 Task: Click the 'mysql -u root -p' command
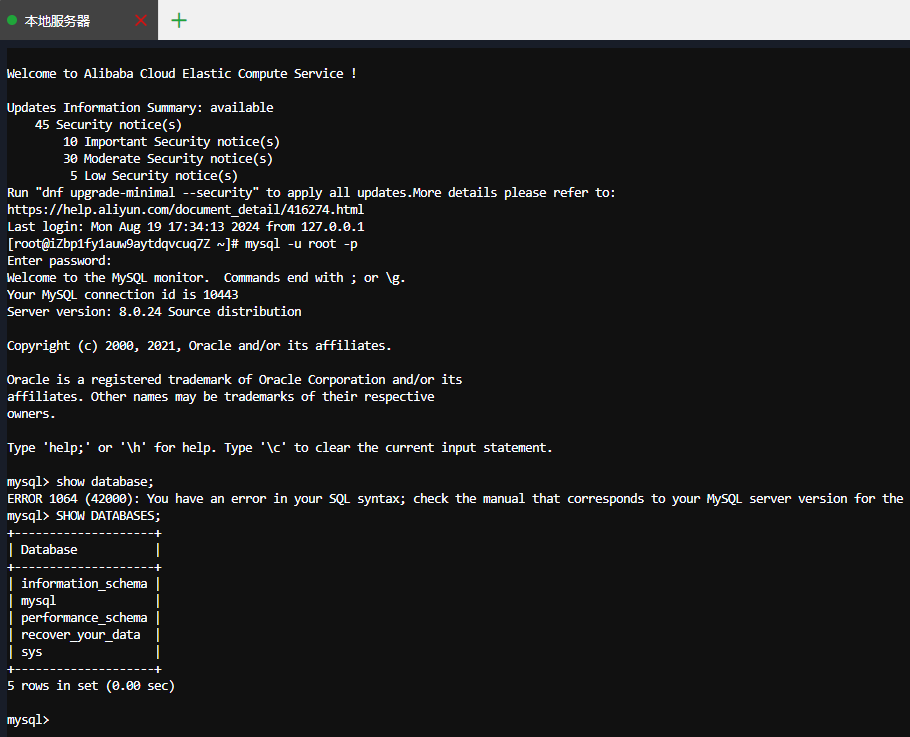(x=301, y=244)
